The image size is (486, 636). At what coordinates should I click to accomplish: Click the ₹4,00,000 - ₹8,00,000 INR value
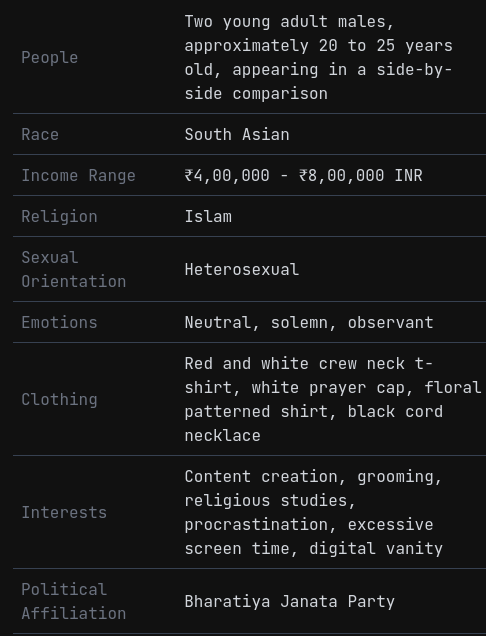[303, 176]
